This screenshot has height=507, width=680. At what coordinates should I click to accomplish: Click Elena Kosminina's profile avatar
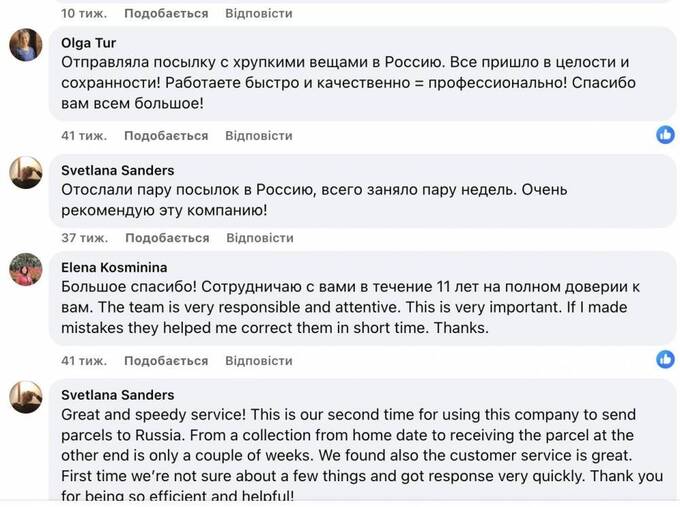26,269
